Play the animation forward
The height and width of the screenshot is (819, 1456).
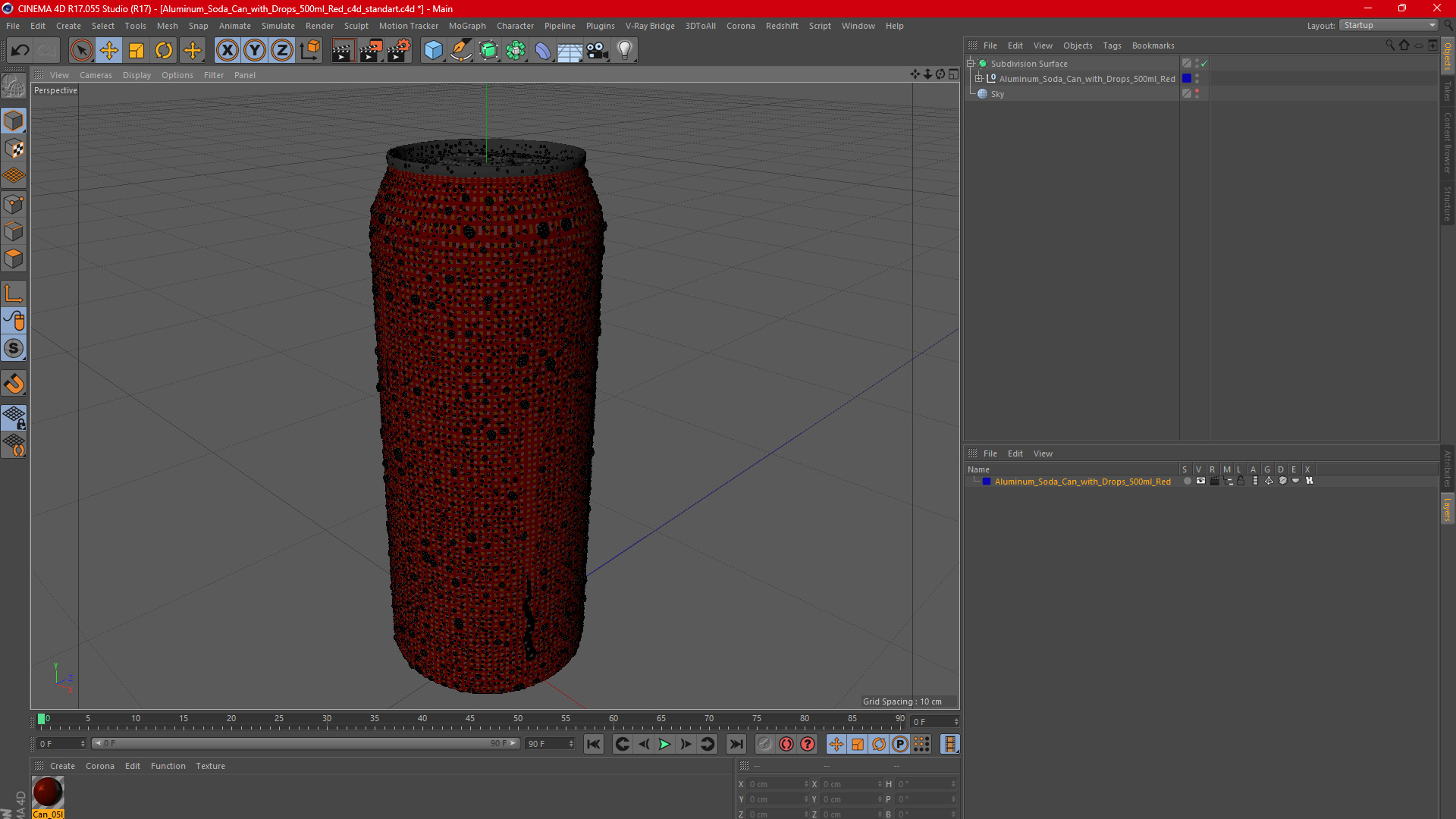click(664, 744)
